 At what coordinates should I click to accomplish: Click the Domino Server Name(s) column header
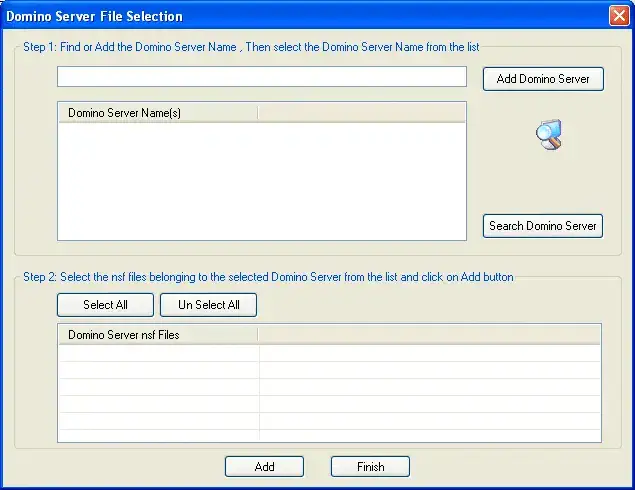coord(158,113)
